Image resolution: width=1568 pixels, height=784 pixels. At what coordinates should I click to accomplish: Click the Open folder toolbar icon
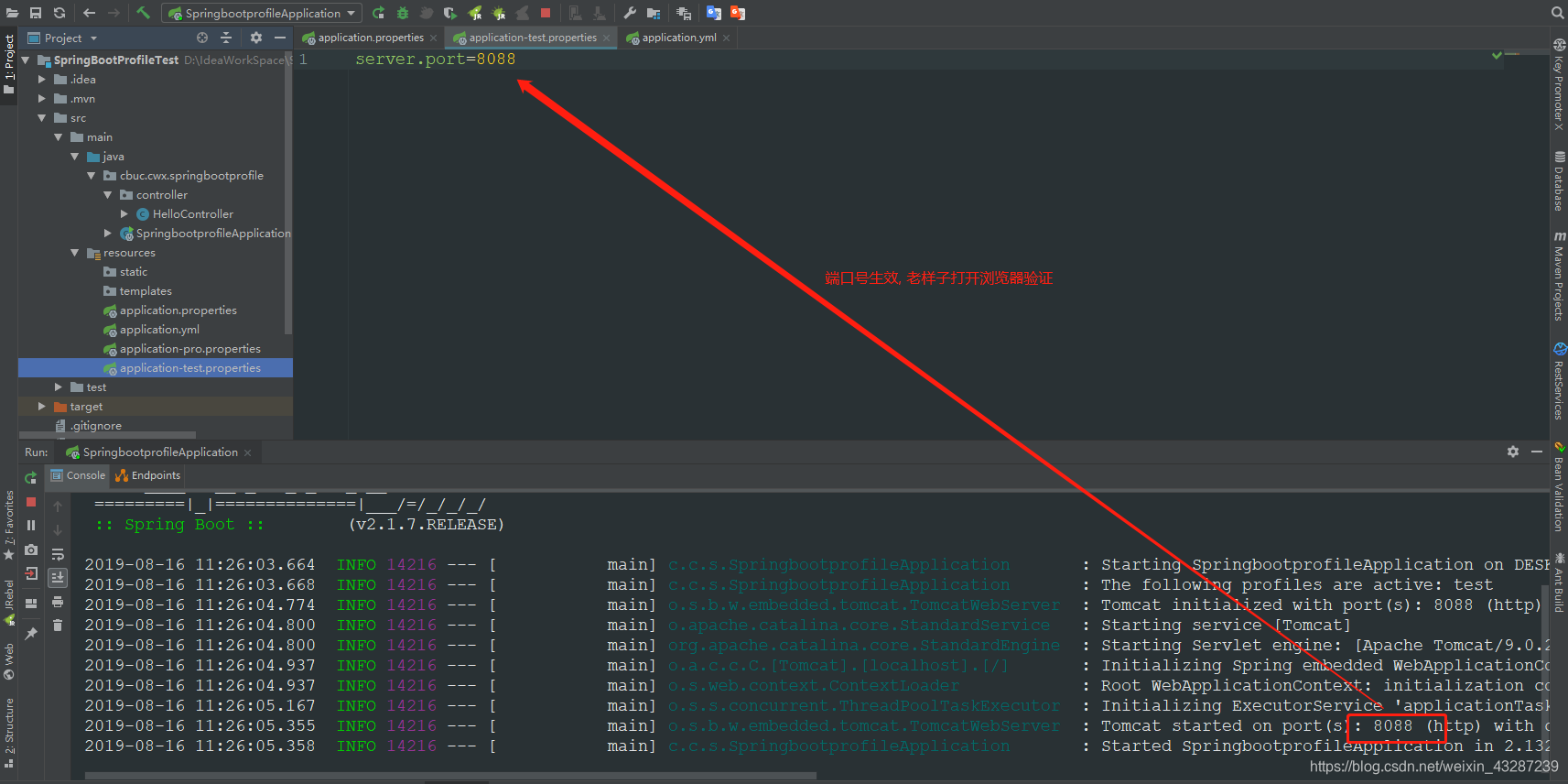(12, 13)
